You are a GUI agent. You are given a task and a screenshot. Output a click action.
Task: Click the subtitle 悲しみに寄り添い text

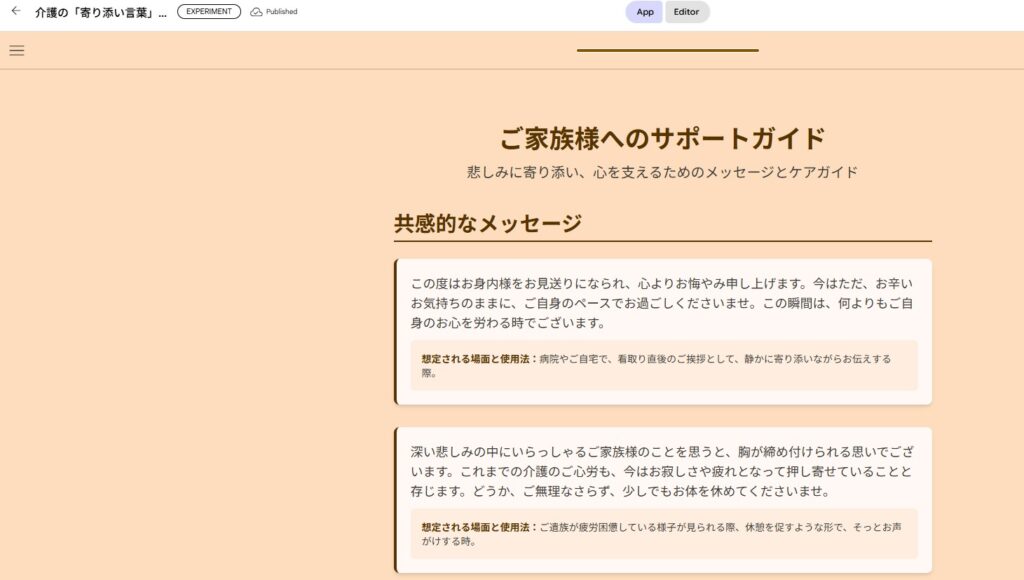pos(662,172)
